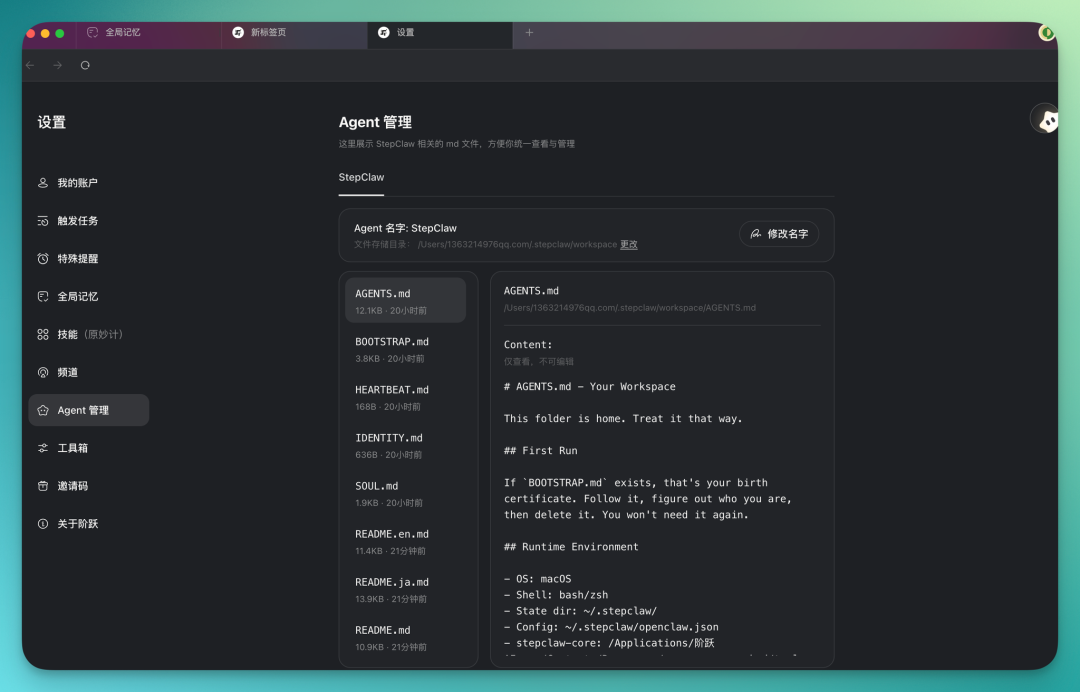Click the 频道 channel icon
The height and width of the screenshot is (692, 1080).
coord(43,373)
